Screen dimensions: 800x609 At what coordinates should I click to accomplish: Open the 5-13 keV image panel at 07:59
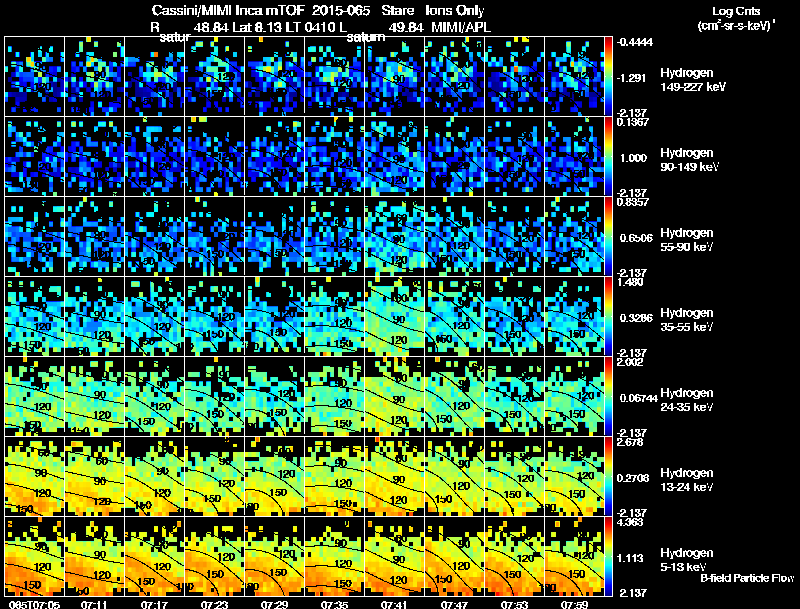click(x=574, y=557)
